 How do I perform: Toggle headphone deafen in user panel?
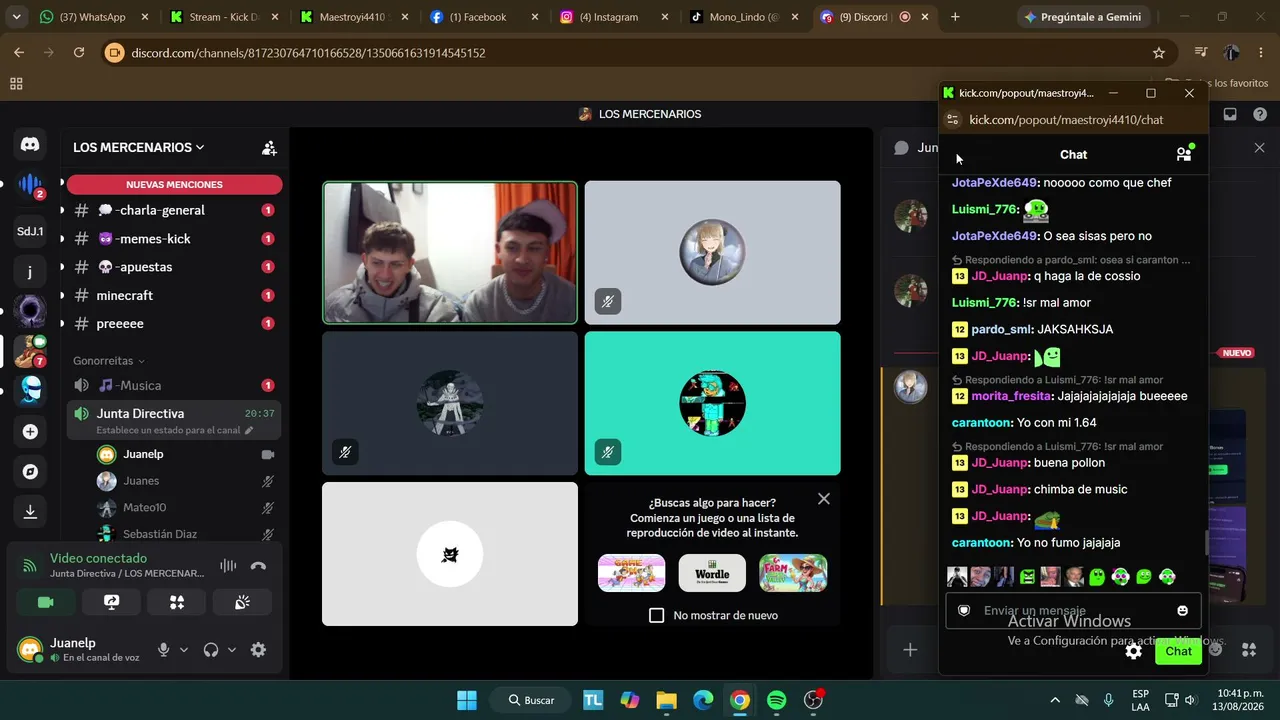210,650
